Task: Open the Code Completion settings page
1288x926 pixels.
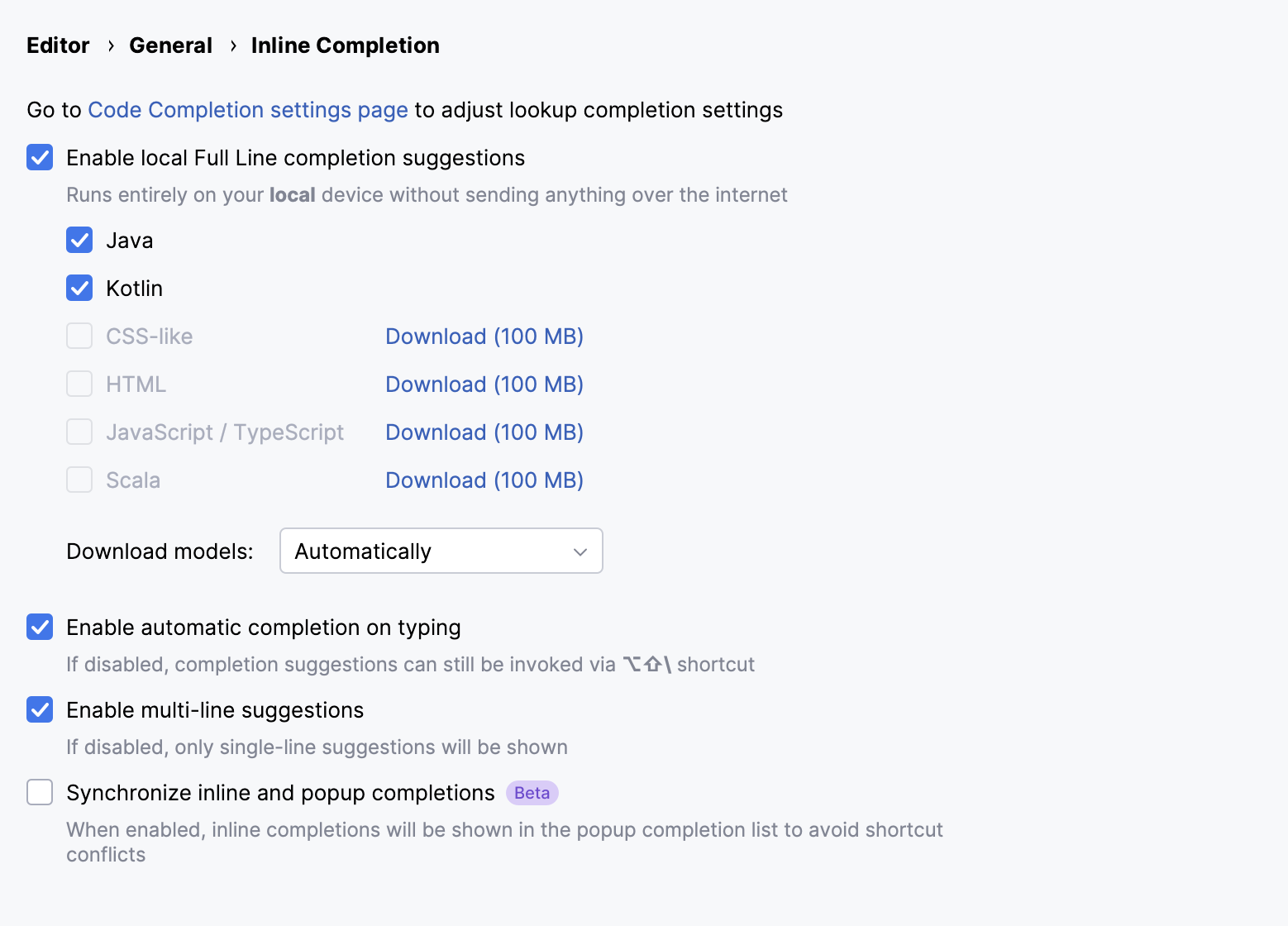Action: pyautogui.click(x=247, y=109)
